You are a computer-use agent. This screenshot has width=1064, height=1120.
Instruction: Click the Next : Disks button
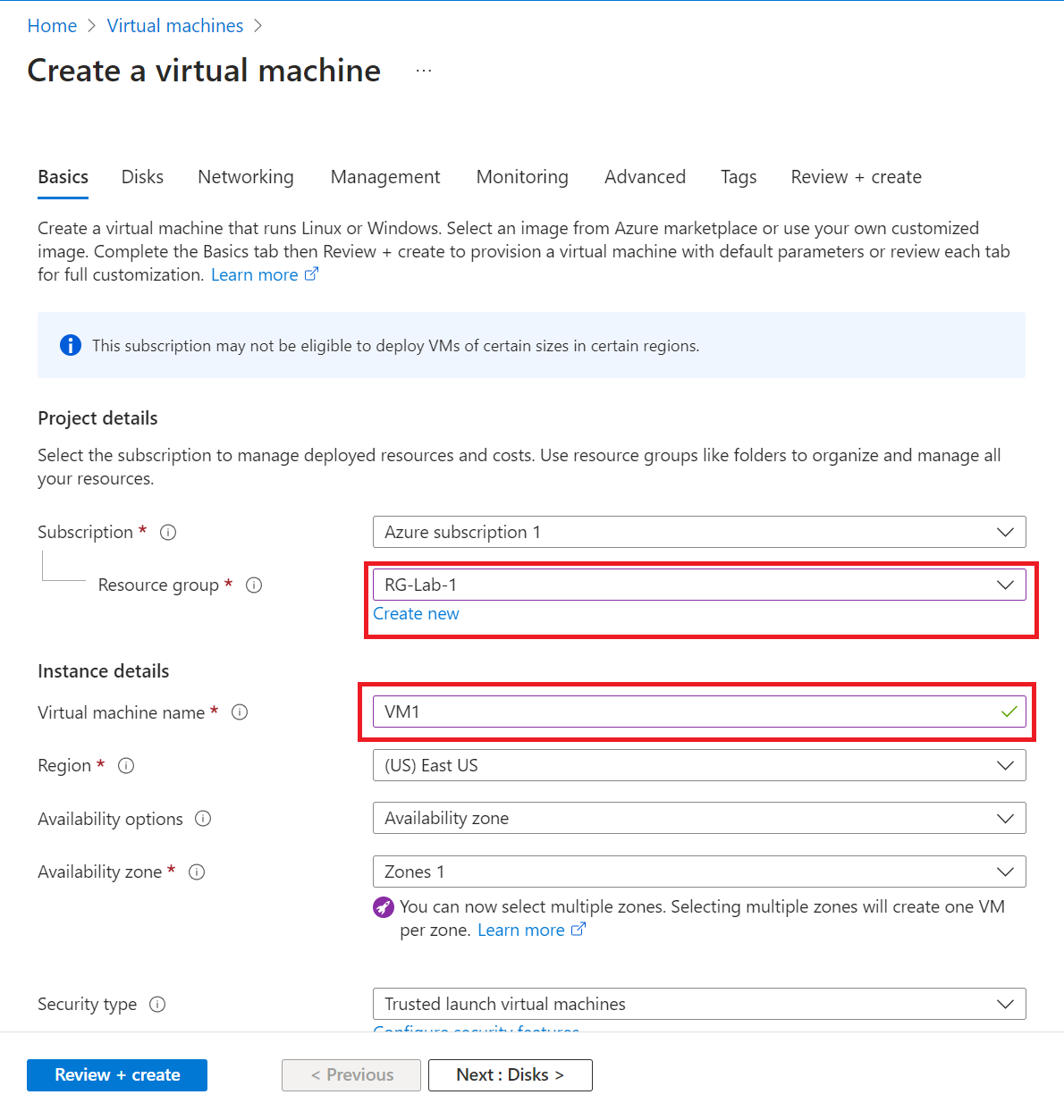point(510,1074)
